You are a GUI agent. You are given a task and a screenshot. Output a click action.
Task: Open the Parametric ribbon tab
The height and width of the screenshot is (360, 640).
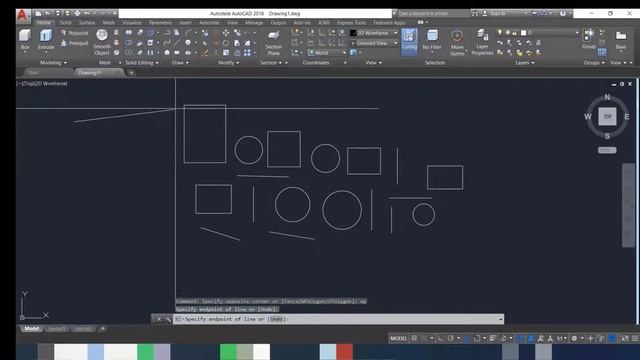click(x=160, y=22)
